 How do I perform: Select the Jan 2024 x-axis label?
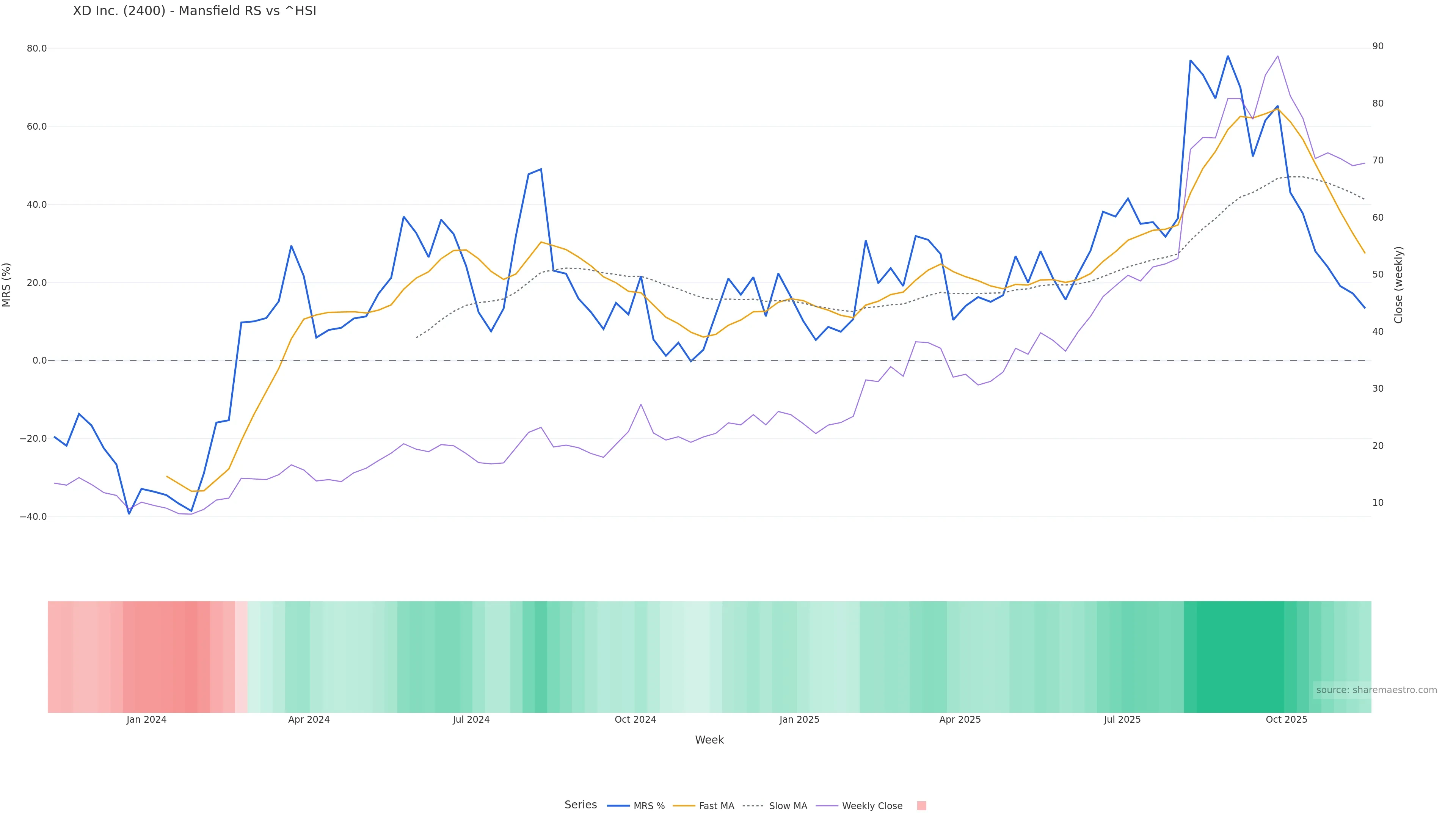pyautogui.click(x=146, y=720)
